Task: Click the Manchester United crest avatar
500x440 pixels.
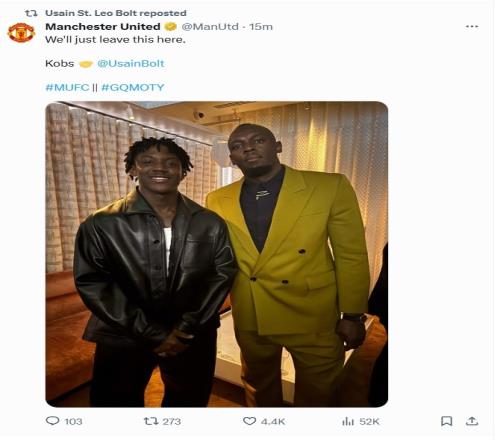Action: pyautogui.click(x=21, y=33)
